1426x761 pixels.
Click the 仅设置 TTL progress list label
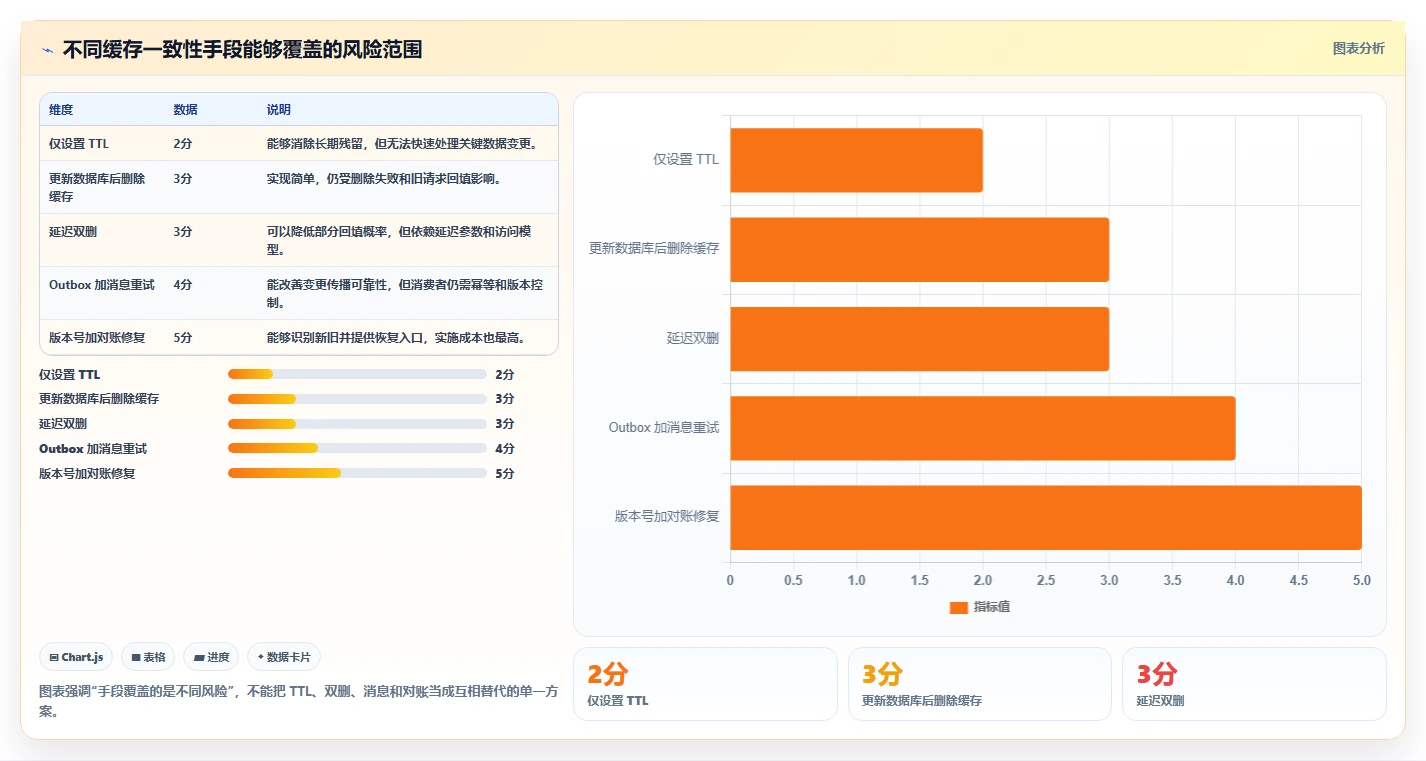(x=70, y=374)
